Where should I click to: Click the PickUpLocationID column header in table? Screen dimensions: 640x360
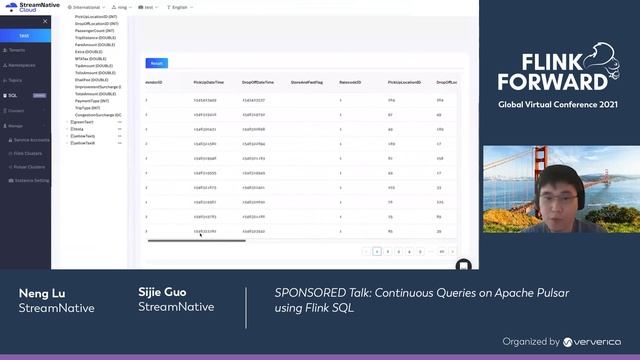click(x=404, y=82)
